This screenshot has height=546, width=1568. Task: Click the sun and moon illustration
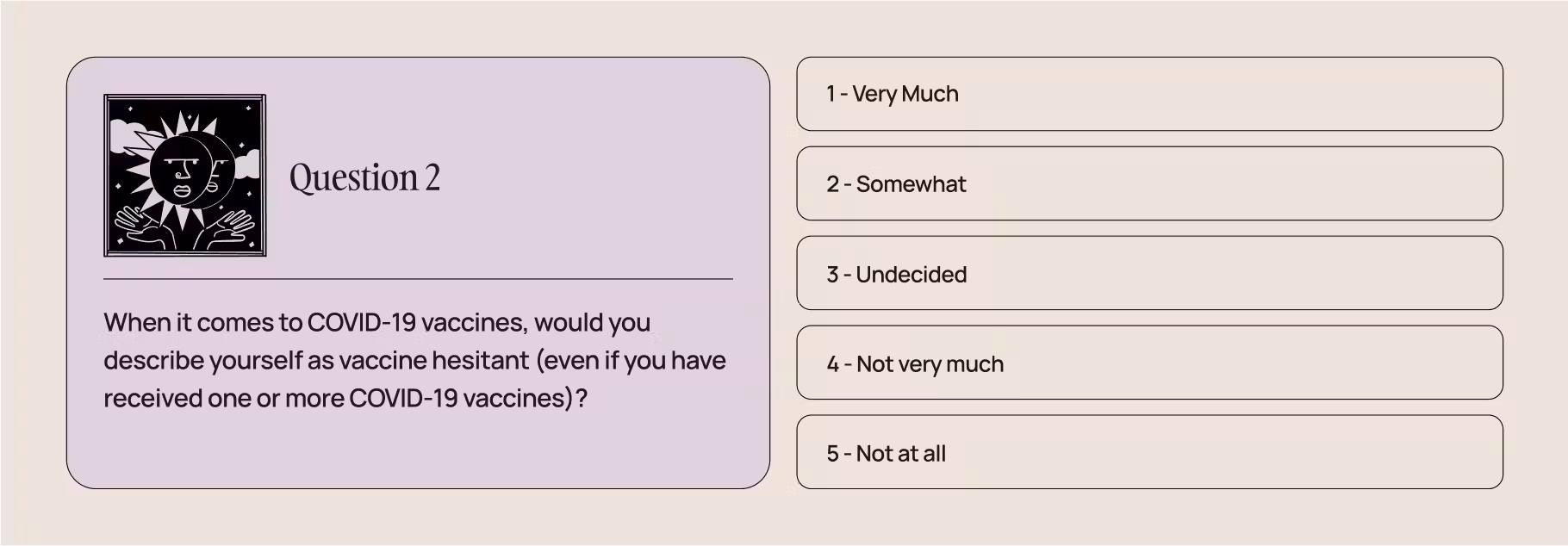(184, 176)
